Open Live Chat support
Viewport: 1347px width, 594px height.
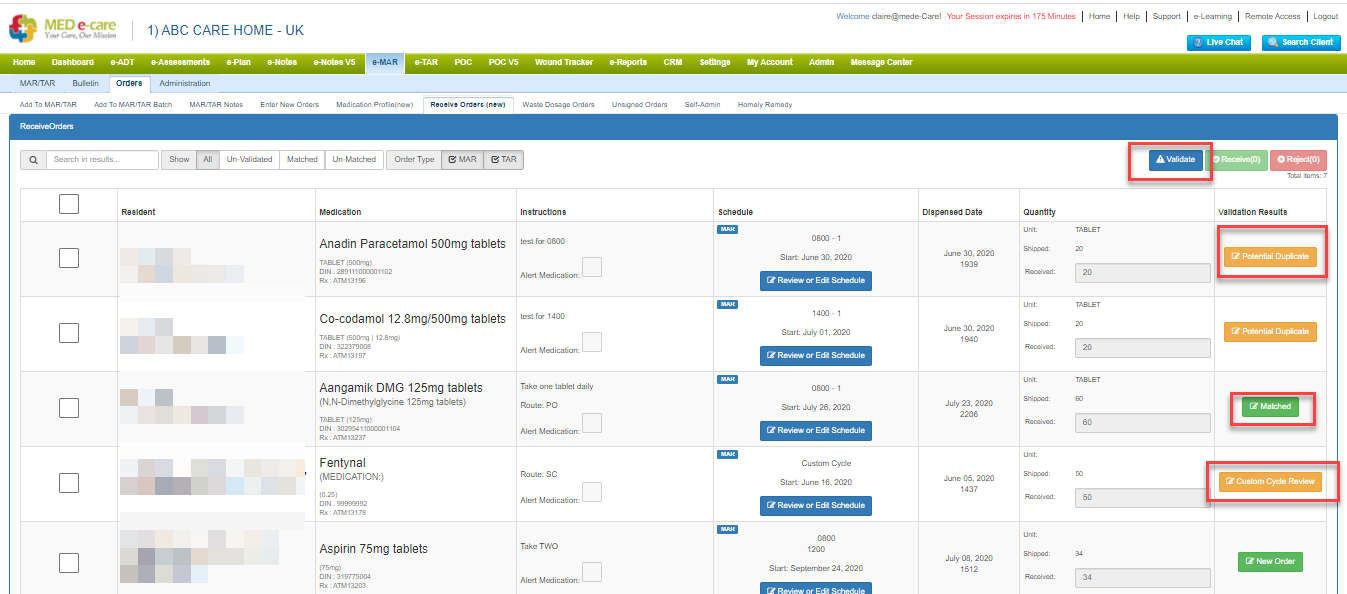[x=1218, y=42]
